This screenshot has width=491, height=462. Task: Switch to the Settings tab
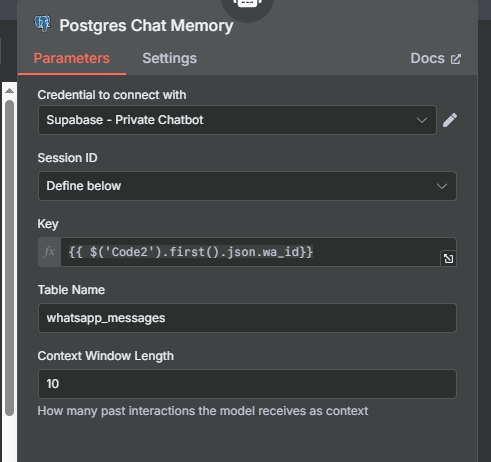[x=170, y=58]
